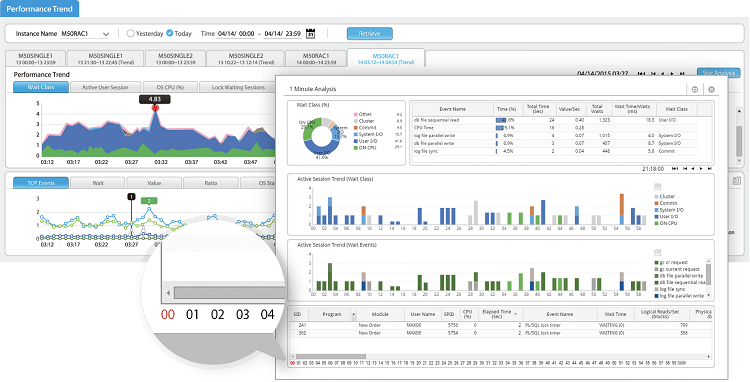Click the Performance Trend top tab
750x382 pixels.
40,9
